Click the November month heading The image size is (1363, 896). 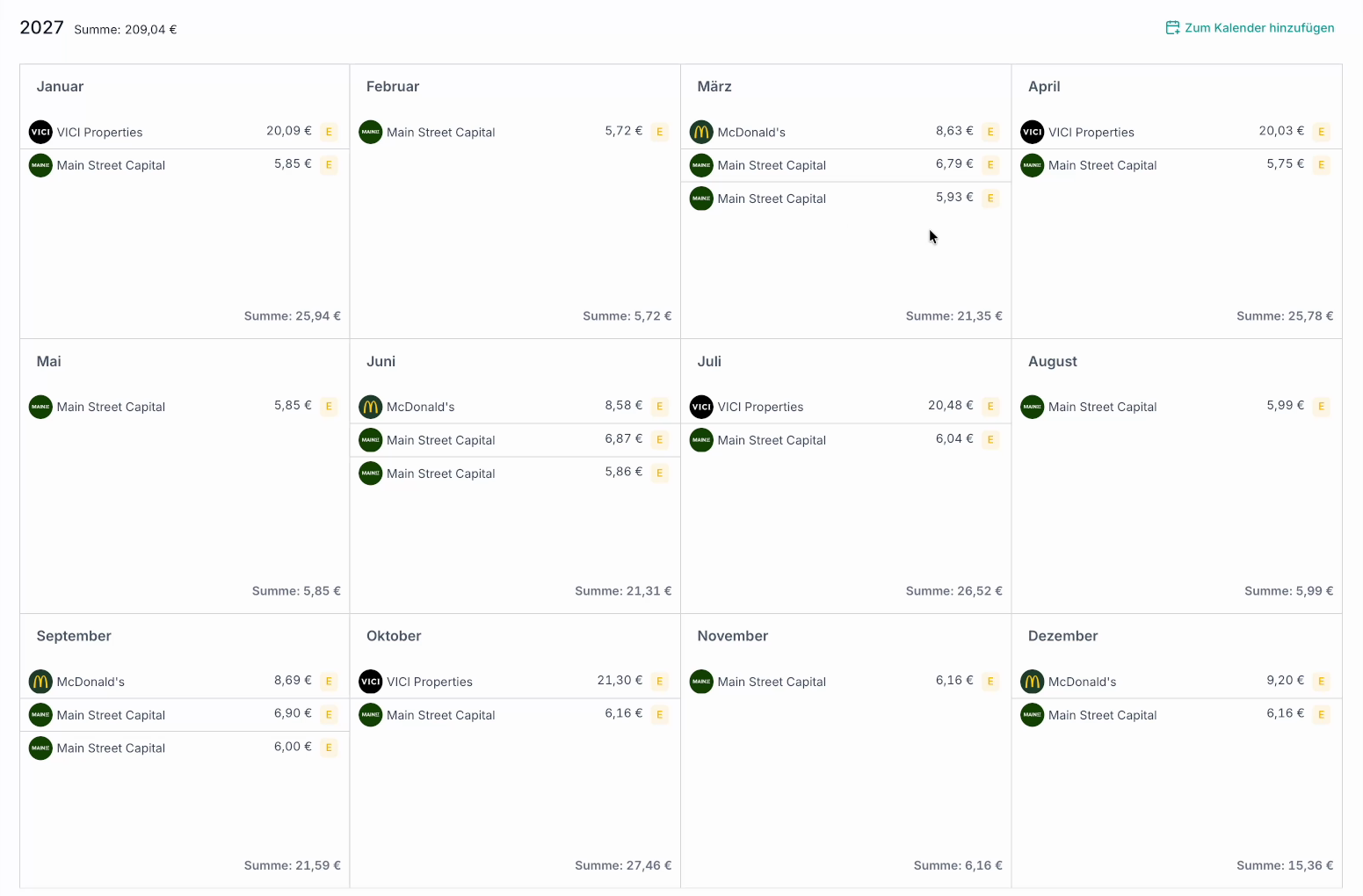click(x=733, y=636)
